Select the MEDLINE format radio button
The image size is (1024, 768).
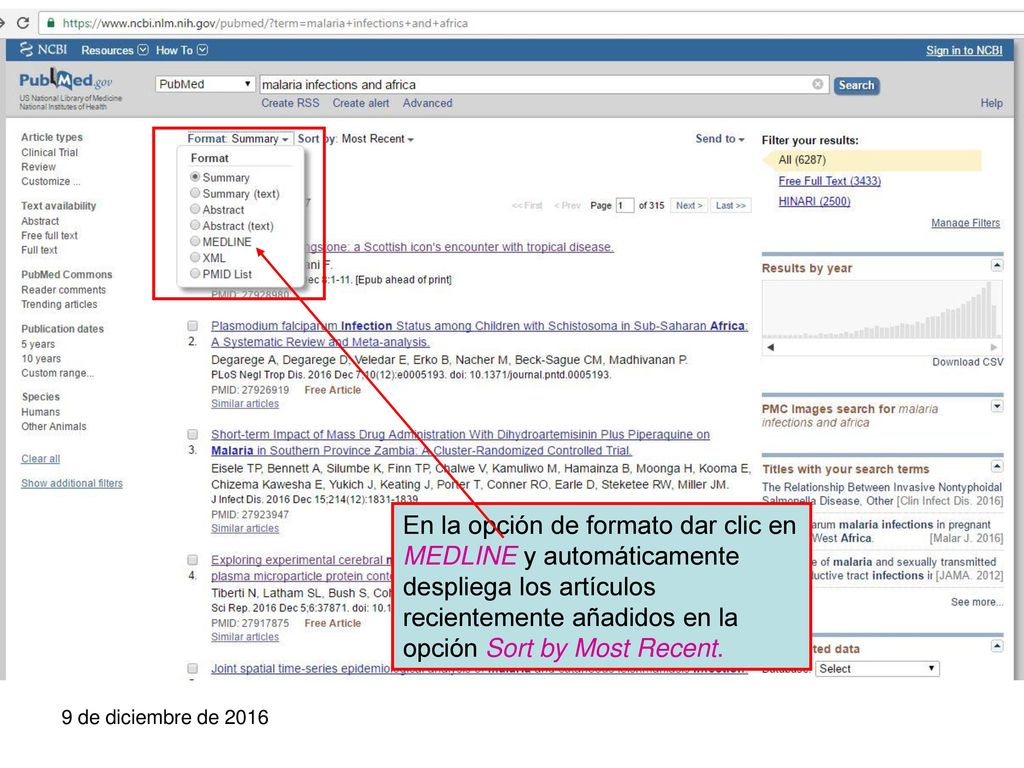pos(195,241)
